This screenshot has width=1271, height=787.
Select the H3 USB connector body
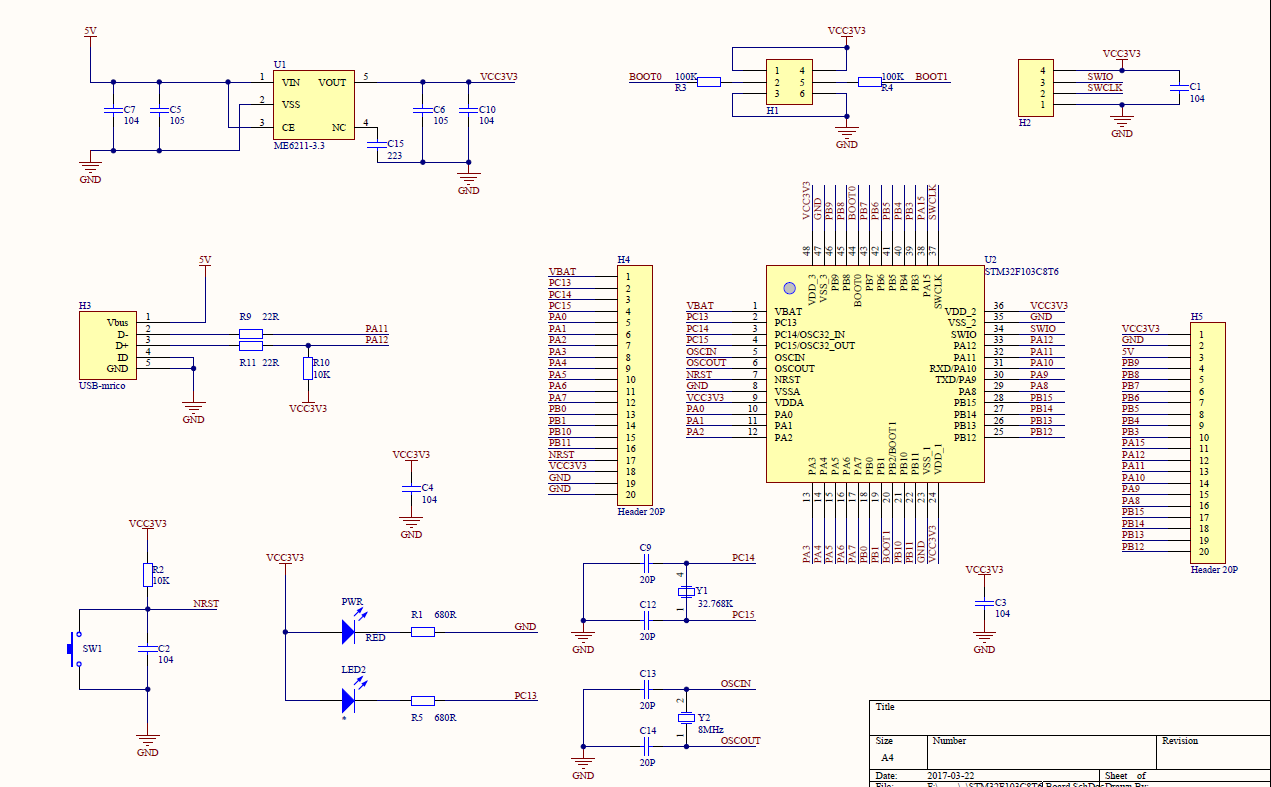(x=106, y=345)
